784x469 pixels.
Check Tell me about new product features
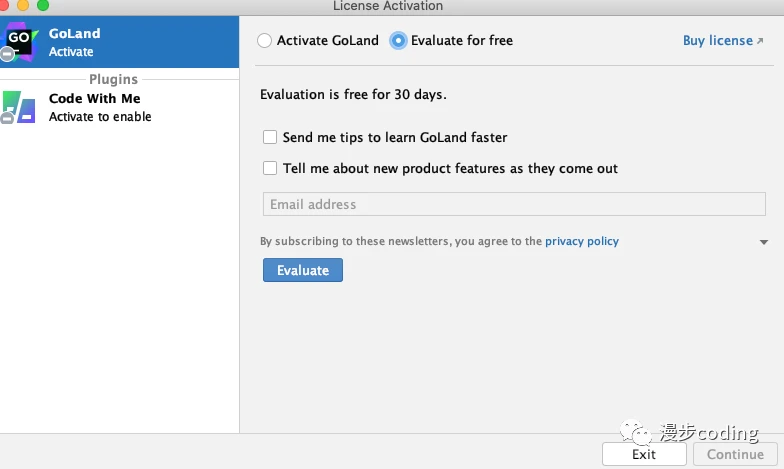pyautogui.click(x=270, y=169)
